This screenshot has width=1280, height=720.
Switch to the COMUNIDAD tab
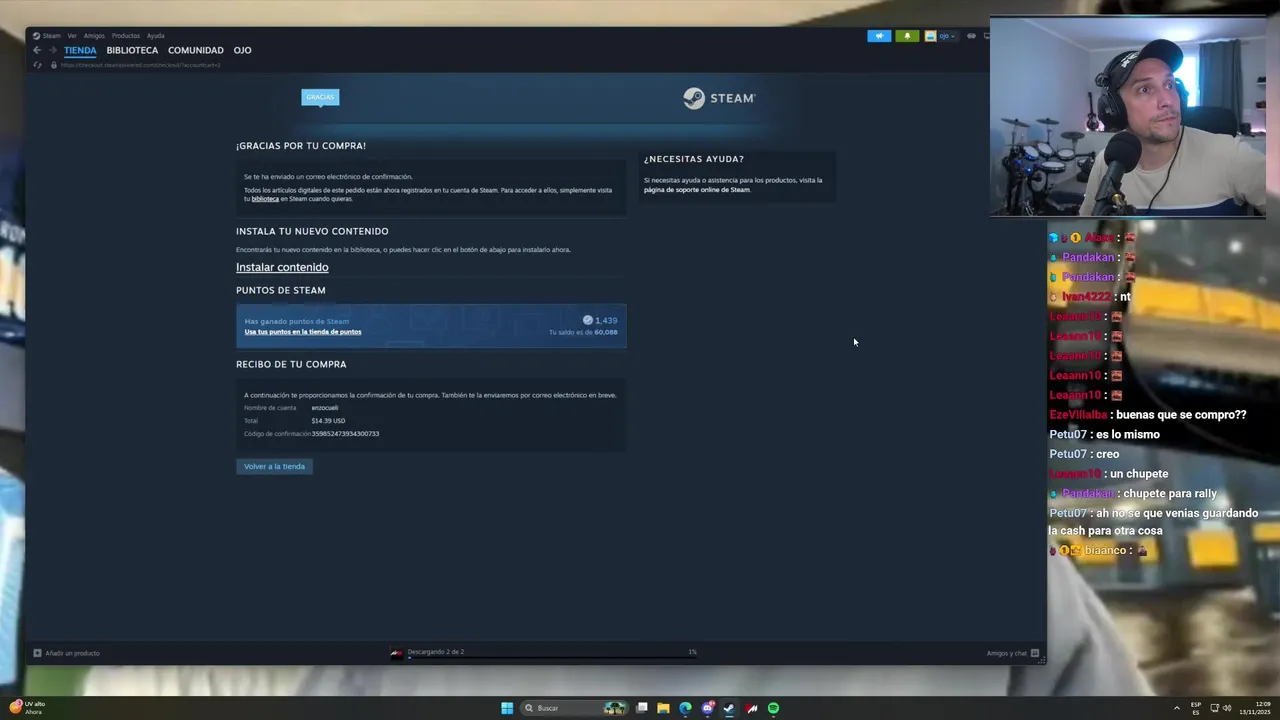coord(196,50)
